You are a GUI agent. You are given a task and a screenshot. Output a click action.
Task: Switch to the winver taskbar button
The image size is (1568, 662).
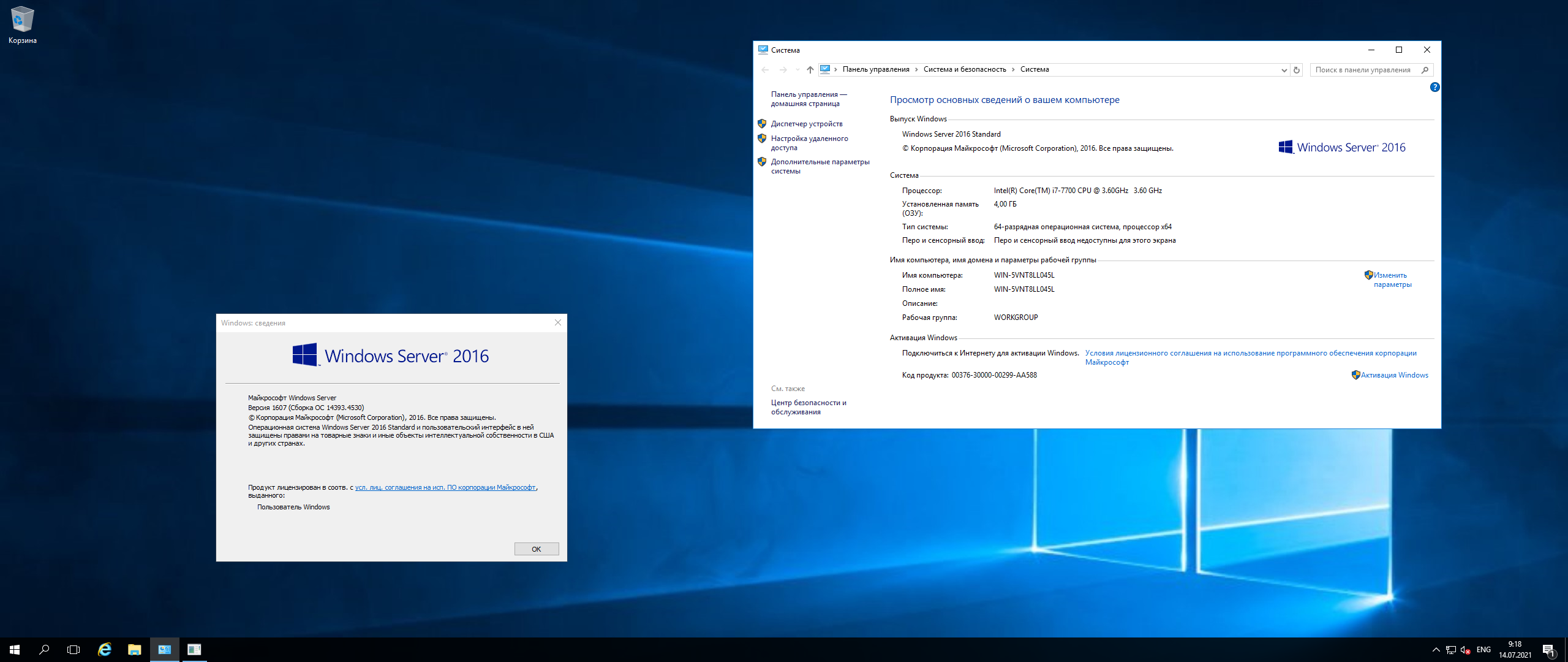click(194, 650)
